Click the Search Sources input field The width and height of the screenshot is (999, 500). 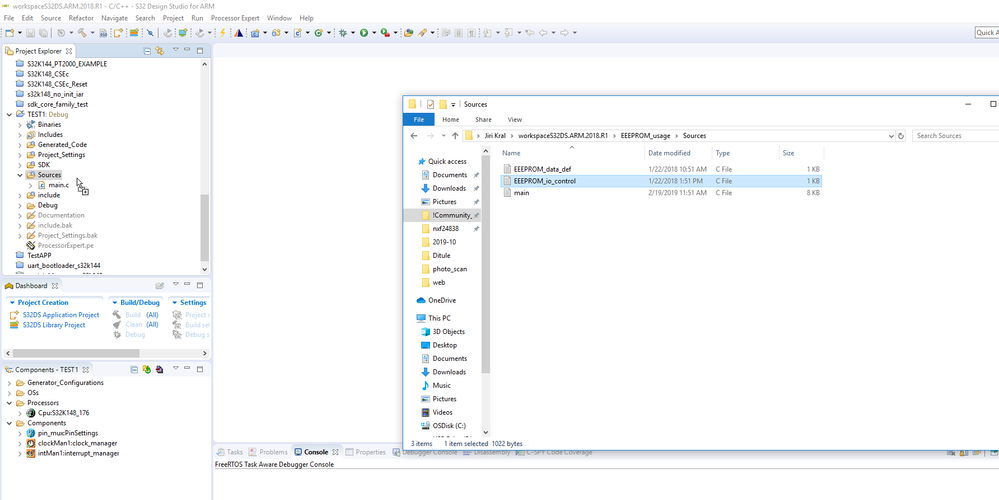pos(955,136)
